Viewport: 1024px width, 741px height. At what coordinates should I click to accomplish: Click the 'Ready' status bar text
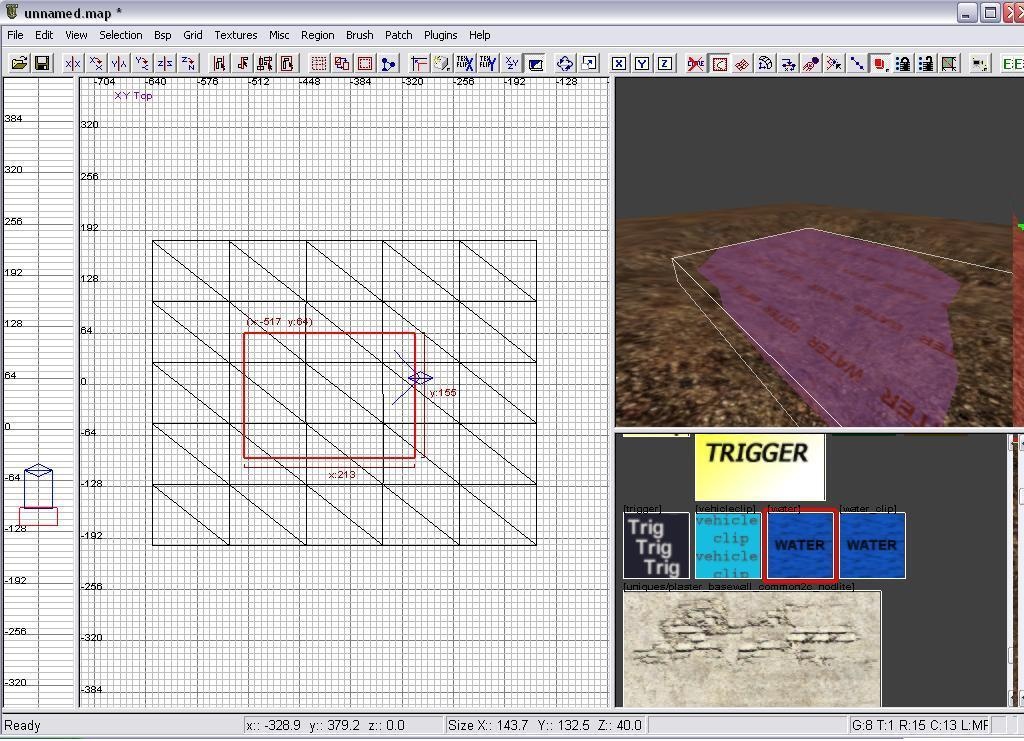[x=22, y=725]
